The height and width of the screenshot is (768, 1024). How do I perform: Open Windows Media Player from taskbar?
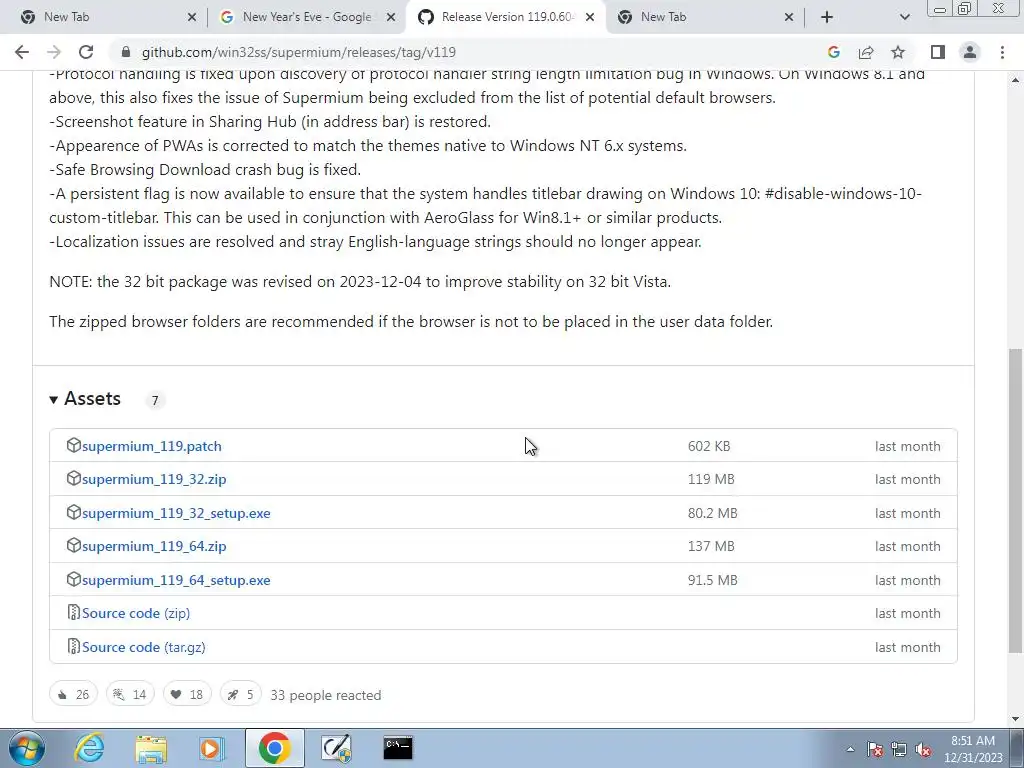click(212, 748)
